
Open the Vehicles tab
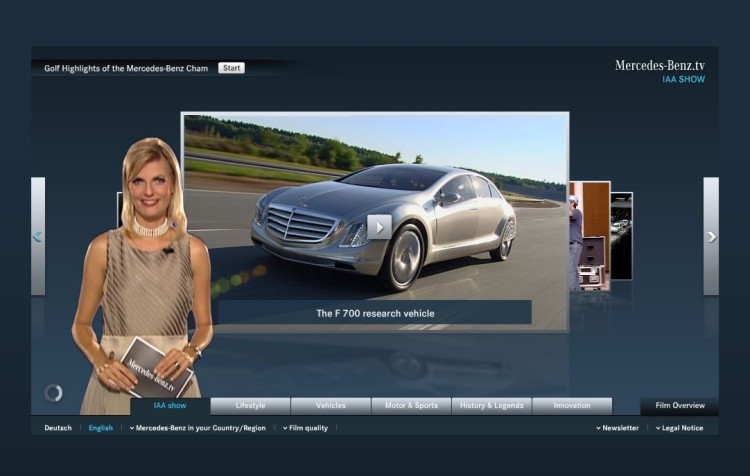click(331, 406)
